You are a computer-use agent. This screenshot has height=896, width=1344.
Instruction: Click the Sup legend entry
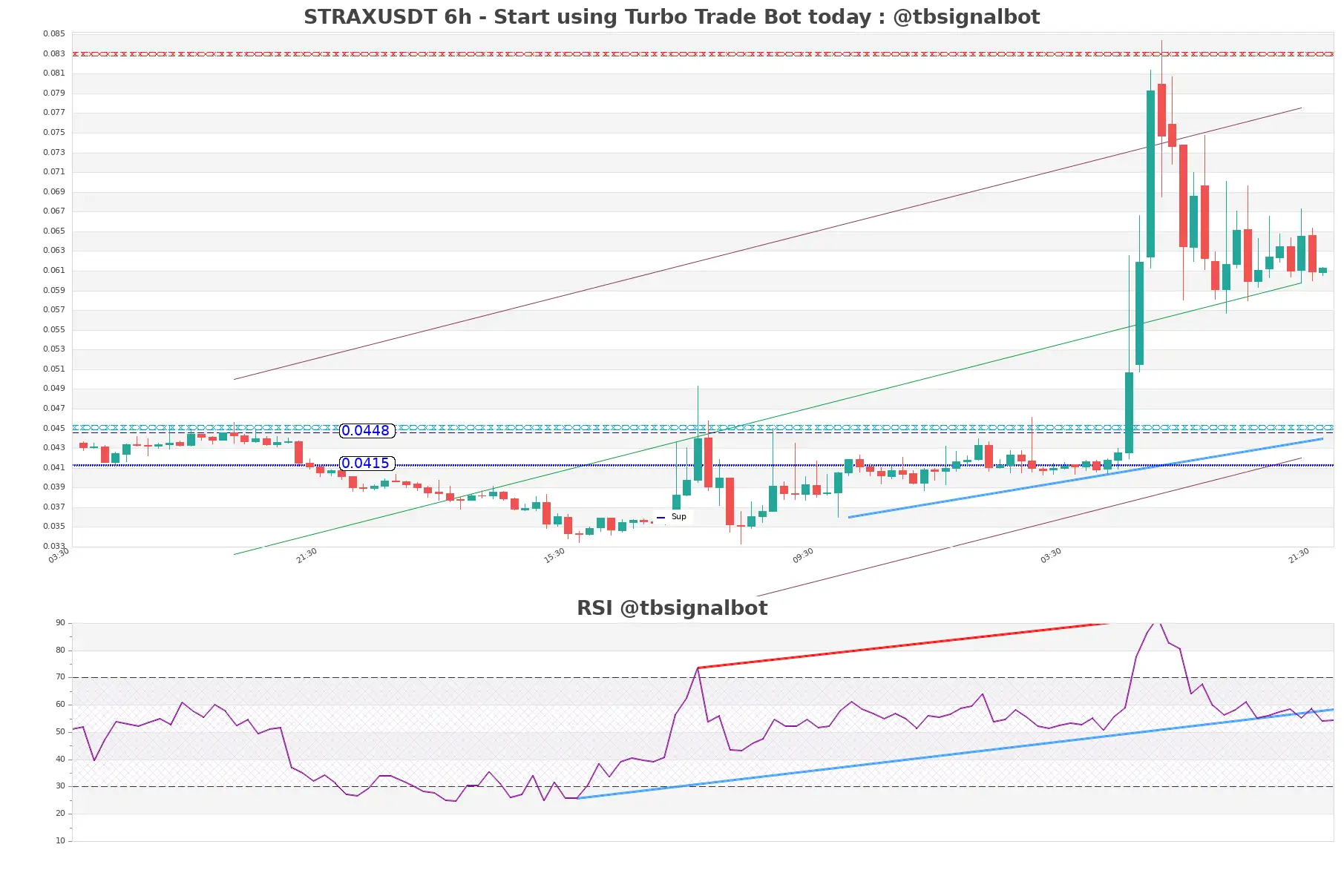pos(672,517)
